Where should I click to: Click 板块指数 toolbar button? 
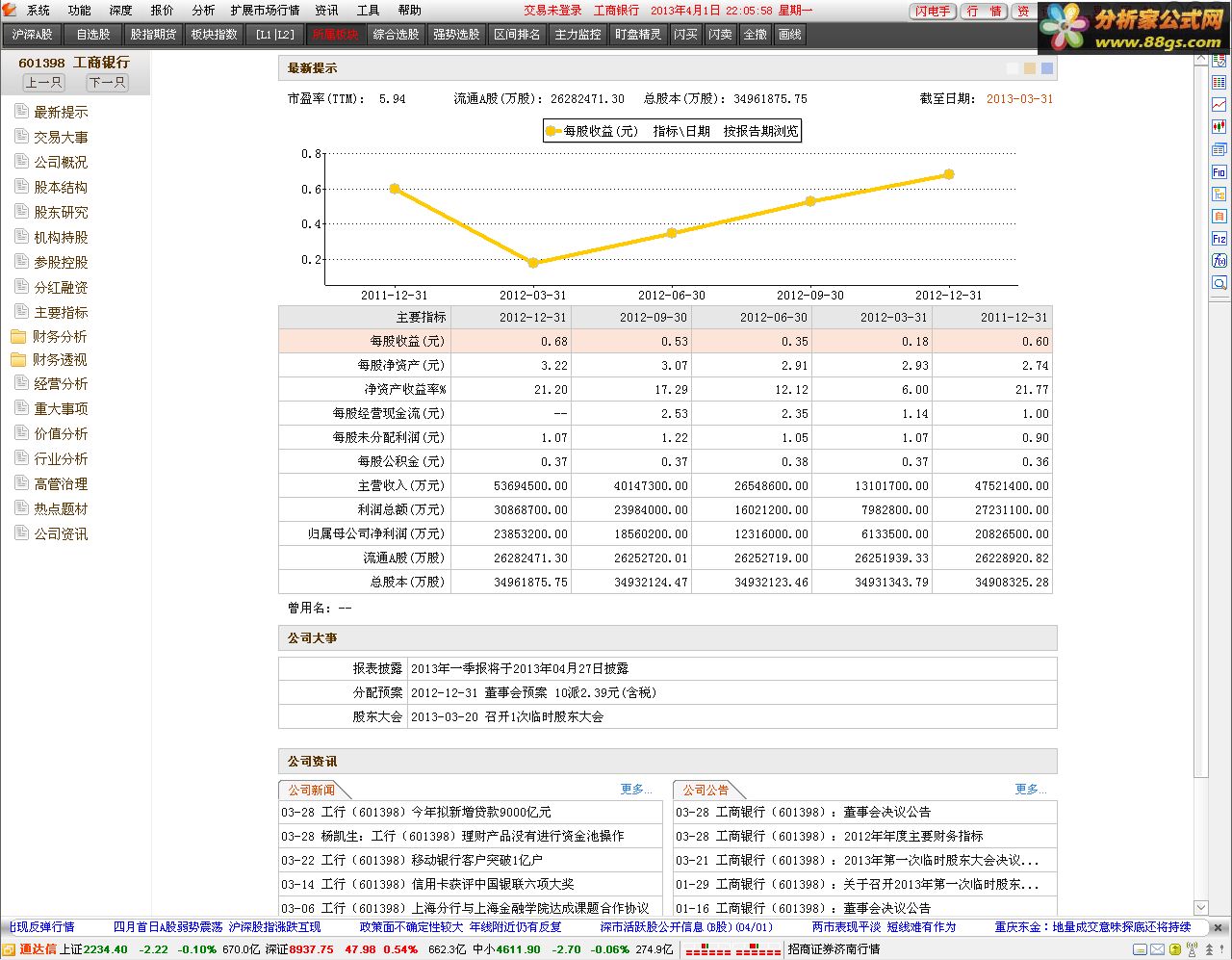point(214,35)
